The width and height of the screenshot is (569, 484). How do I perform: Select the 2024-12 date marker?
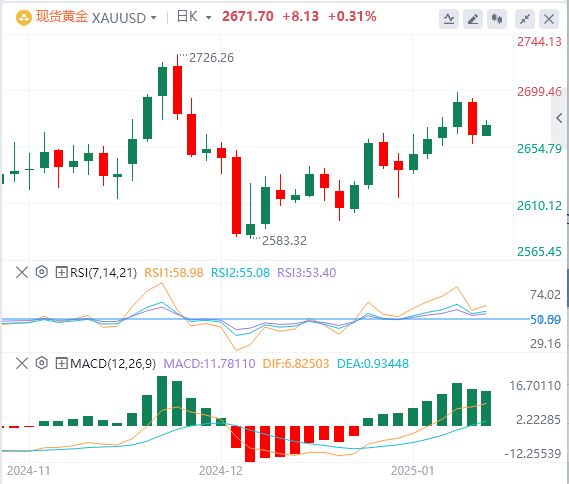tap(221, 471)
